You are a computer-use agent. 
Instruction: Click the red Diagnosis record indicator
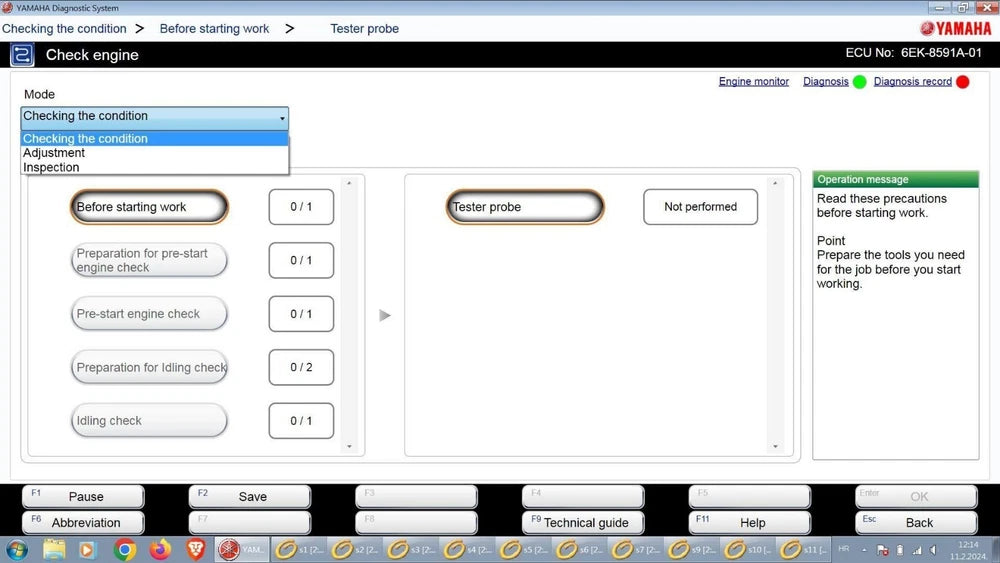(x=963, y=82)
